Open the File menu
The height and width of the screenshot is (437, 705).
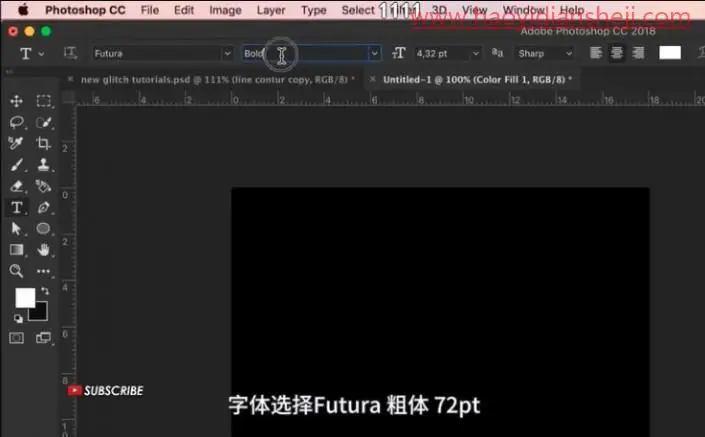tap(150, 10)
